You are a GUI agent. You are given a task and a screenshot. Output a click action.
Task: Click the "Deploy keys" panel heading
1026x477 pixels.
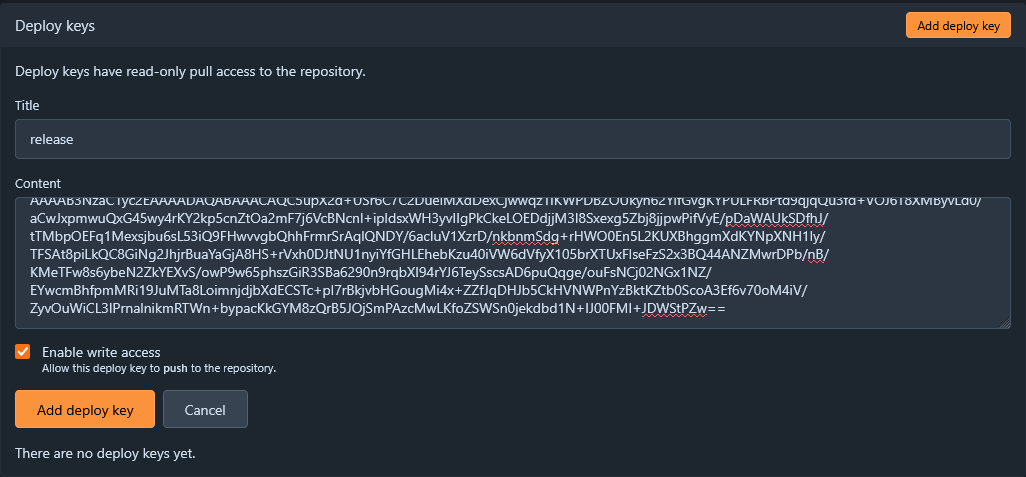point(55,26)
